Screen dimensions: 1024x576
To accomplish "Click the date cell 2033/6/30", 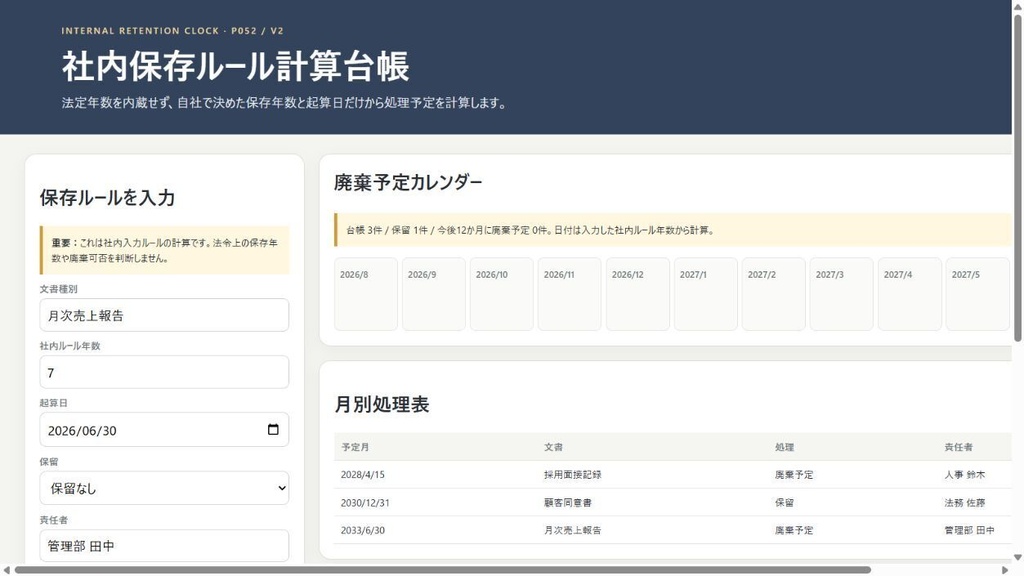I will coord(362,530).
